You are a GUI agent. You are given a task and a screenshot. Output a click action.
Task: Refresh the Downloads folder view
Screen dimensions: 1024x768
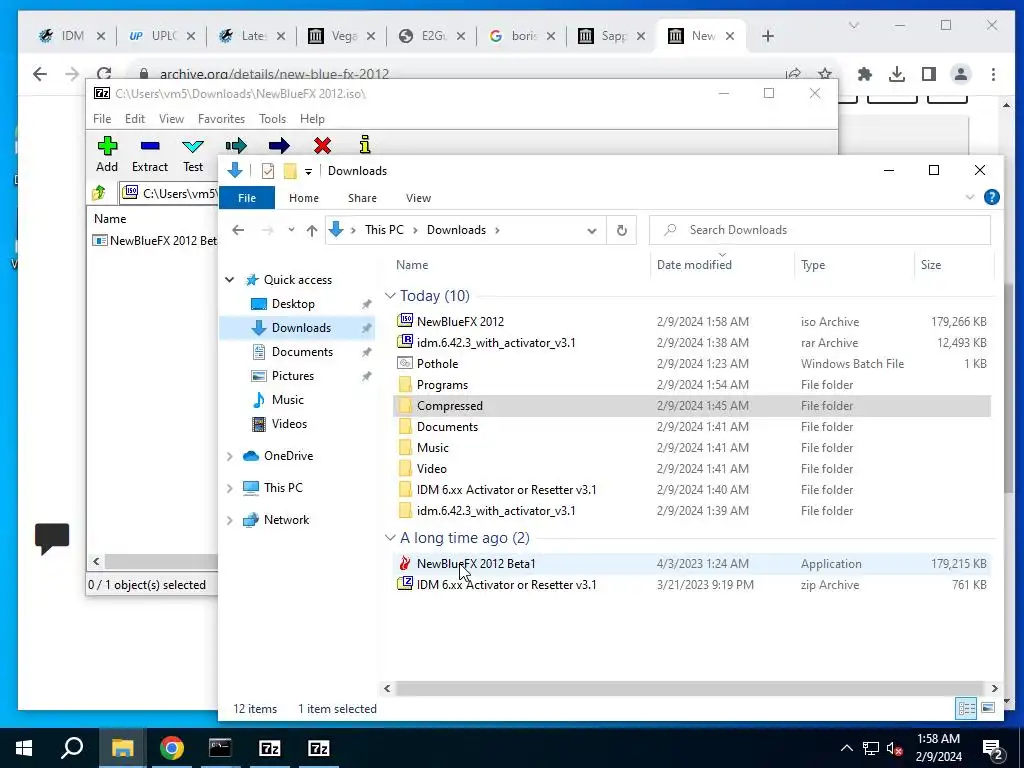pos(622,230)
